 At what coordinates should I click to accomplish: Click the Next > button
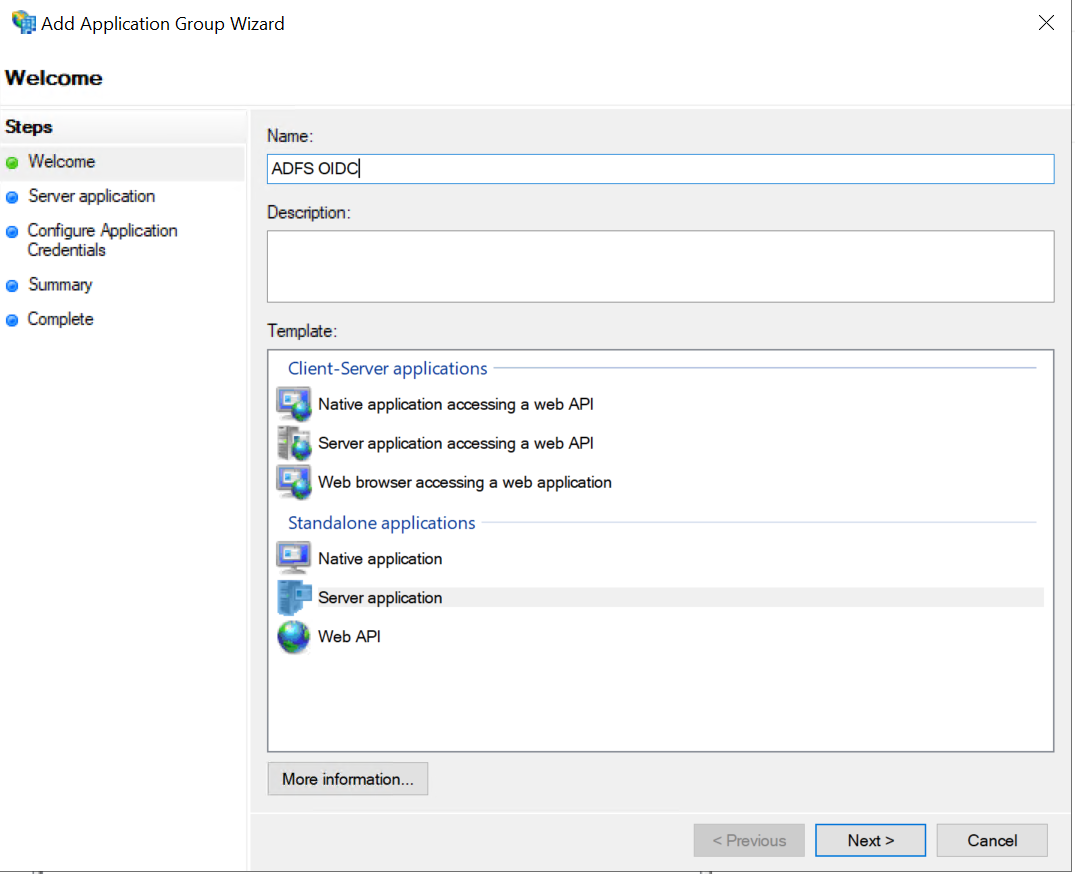[870, 840]
